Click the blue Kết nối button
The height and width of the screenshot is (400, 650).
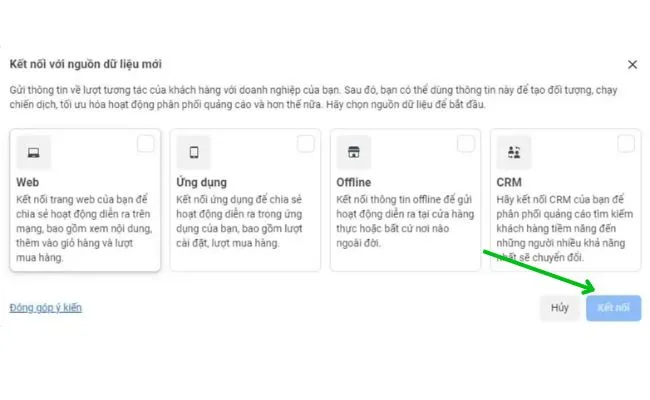pos(613,308)
